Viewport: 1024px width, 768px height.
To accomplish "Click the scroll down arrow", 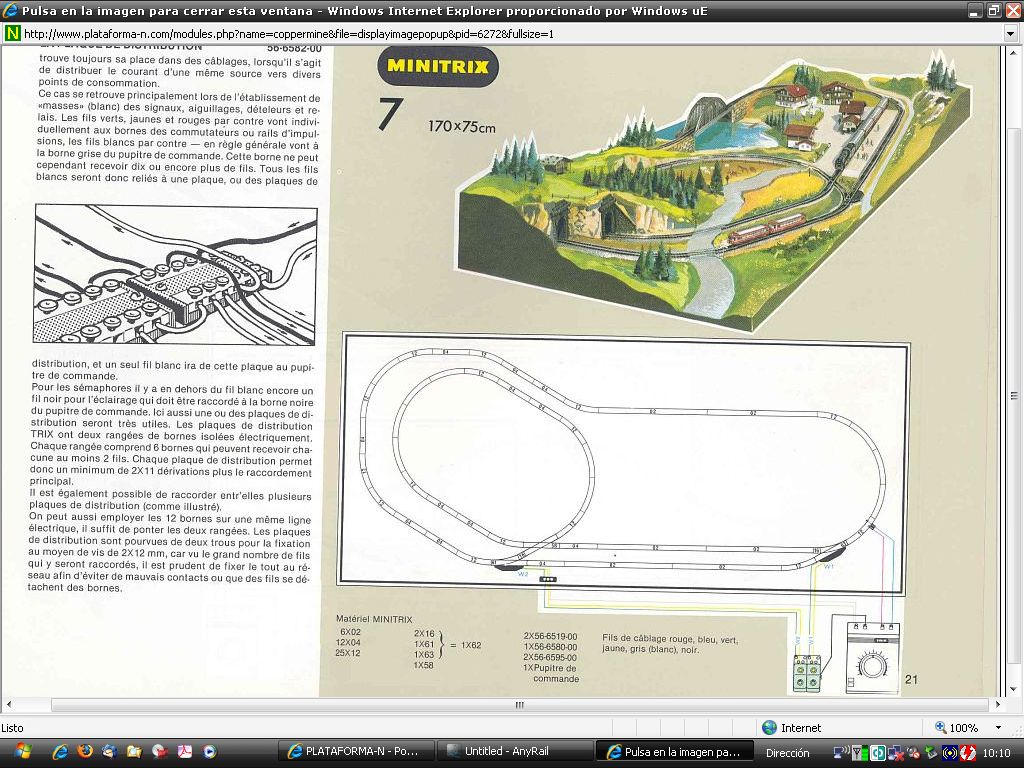I will 1014,690.
